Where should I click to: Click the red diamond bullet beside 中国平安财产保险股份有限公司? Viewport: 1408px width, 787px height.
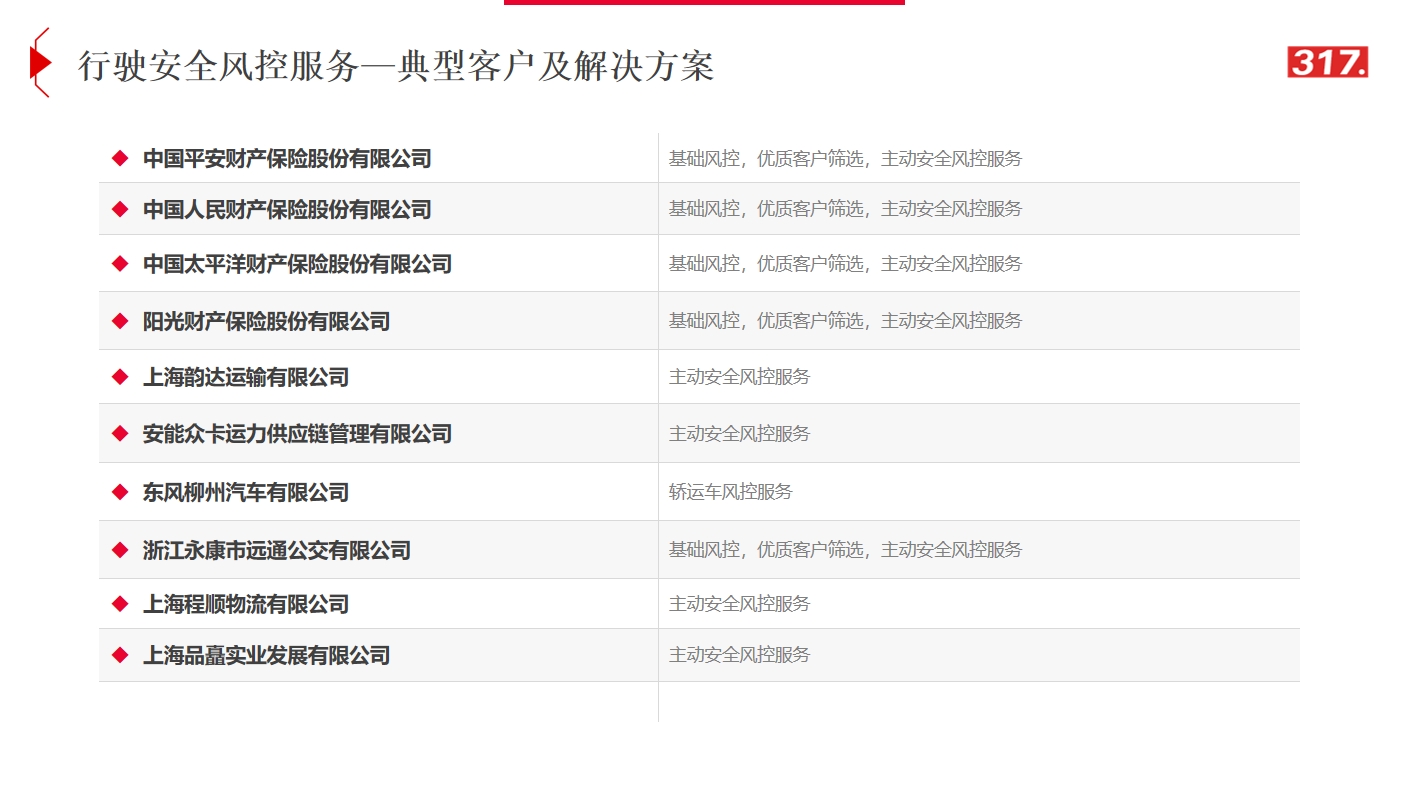pos(120,158)
